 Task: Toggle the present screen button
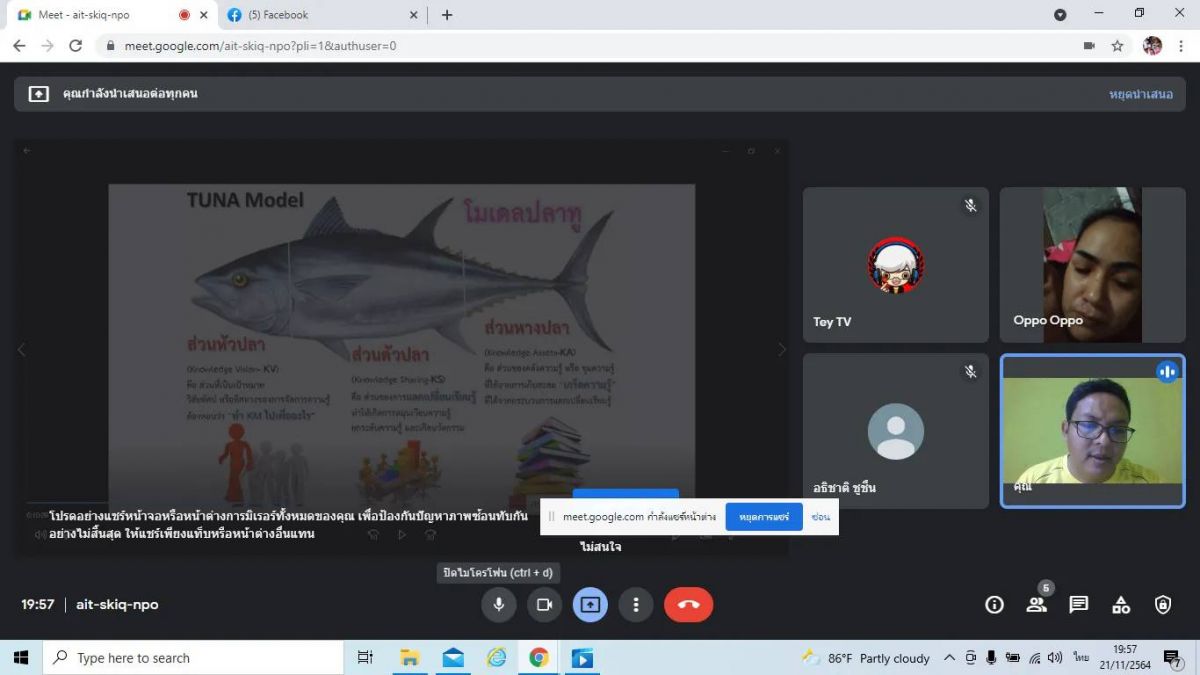(x=590, y=605)
